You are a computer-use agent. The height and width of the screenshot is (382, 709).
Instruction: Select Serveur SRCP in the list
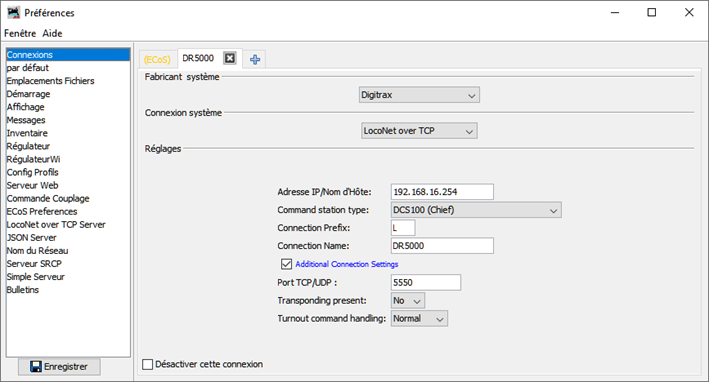[x=68, y=264]
